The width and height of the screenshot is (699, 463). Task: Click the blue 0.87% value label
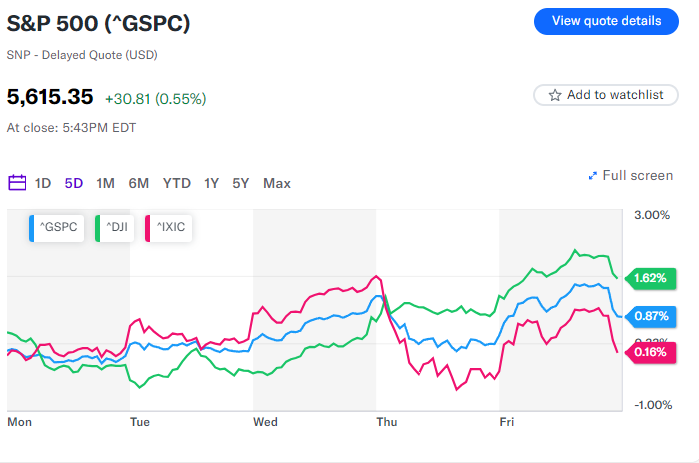click(649, 316)
